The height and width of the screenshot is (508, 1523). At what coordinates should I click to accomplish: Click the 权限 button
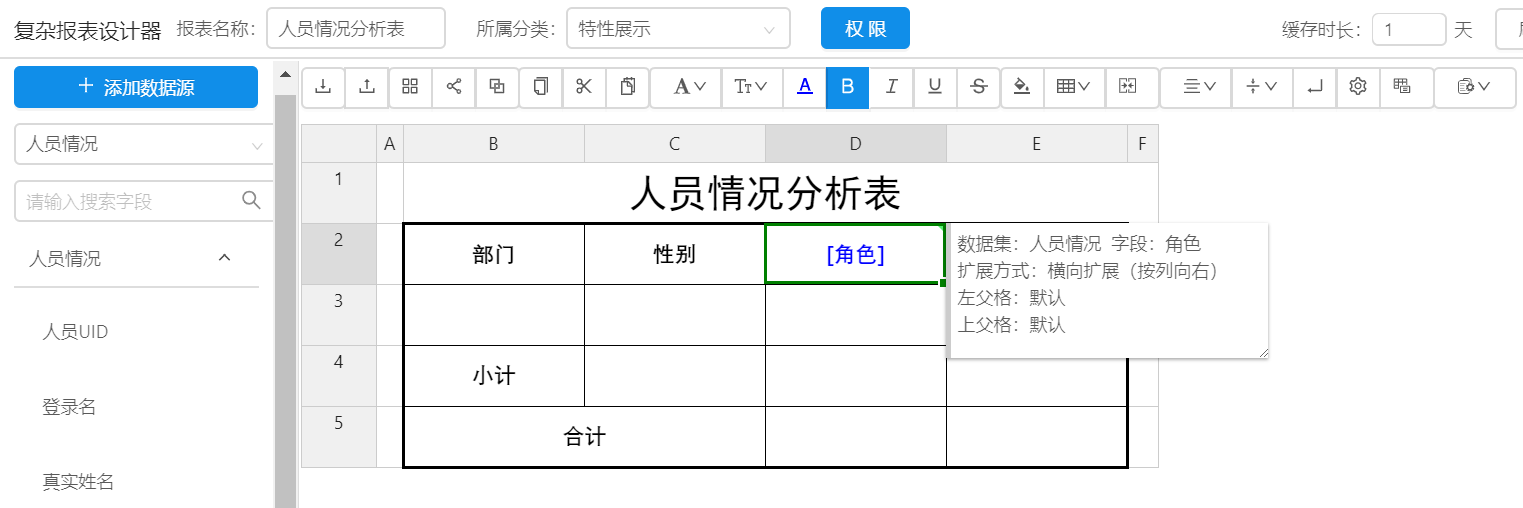click(865, 29)
